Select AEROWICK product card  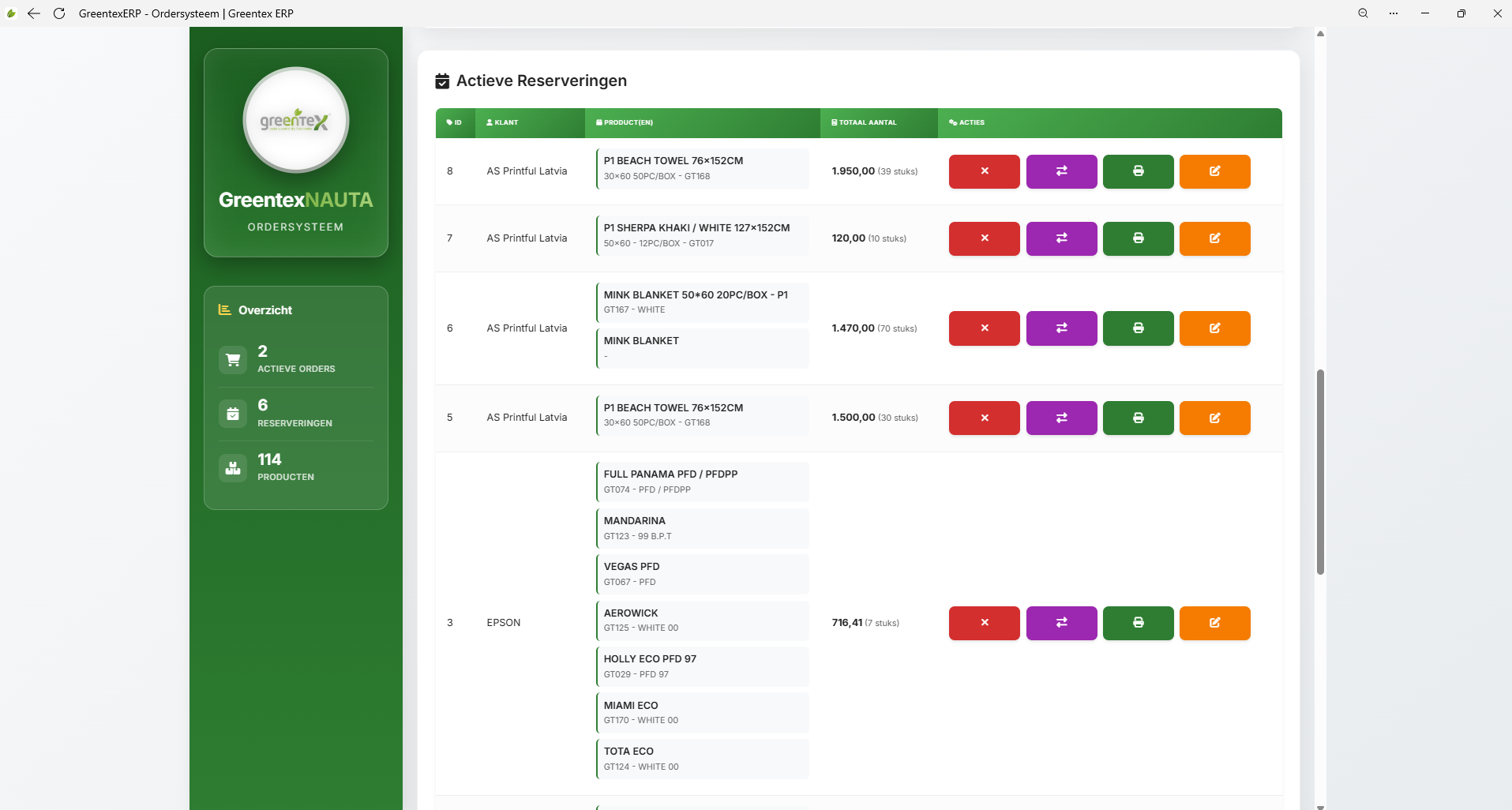click(x=703, y=621)
